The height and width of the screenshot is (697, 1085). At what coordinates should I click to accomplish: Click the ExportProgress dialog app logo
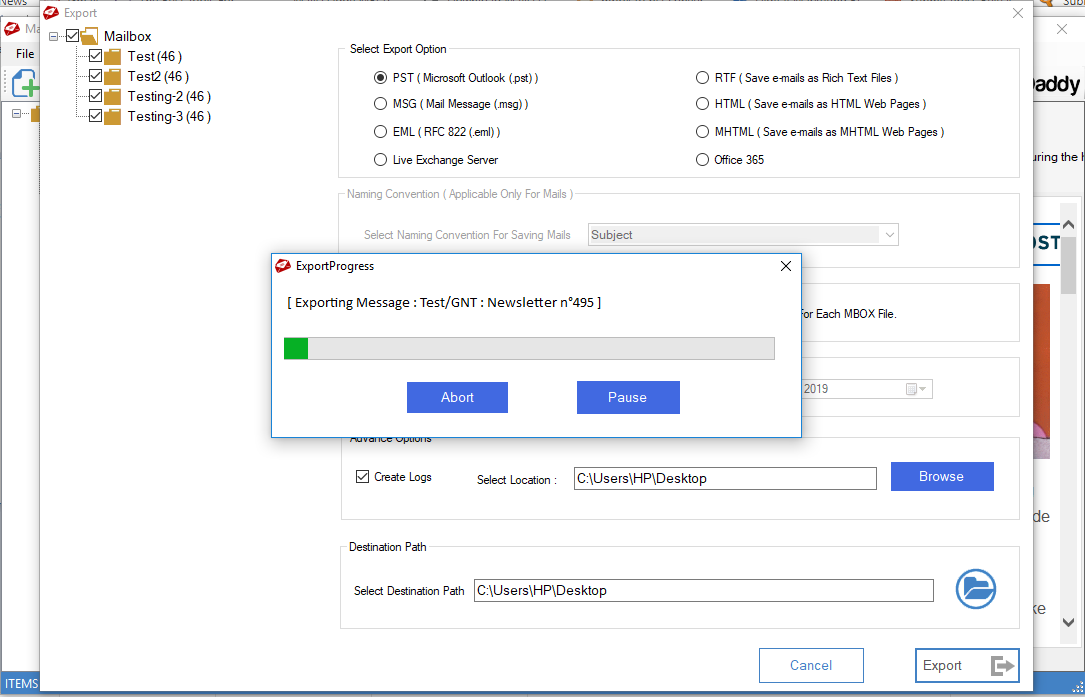282,266
